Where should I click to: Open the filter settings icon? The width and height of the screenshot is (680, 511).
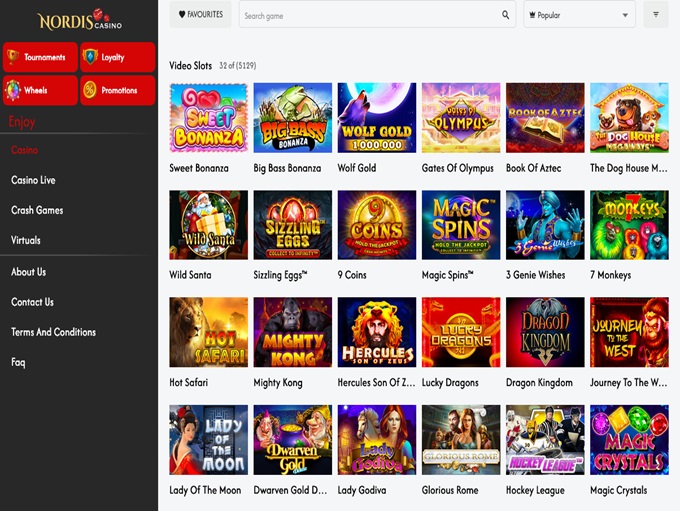[656, 15]
